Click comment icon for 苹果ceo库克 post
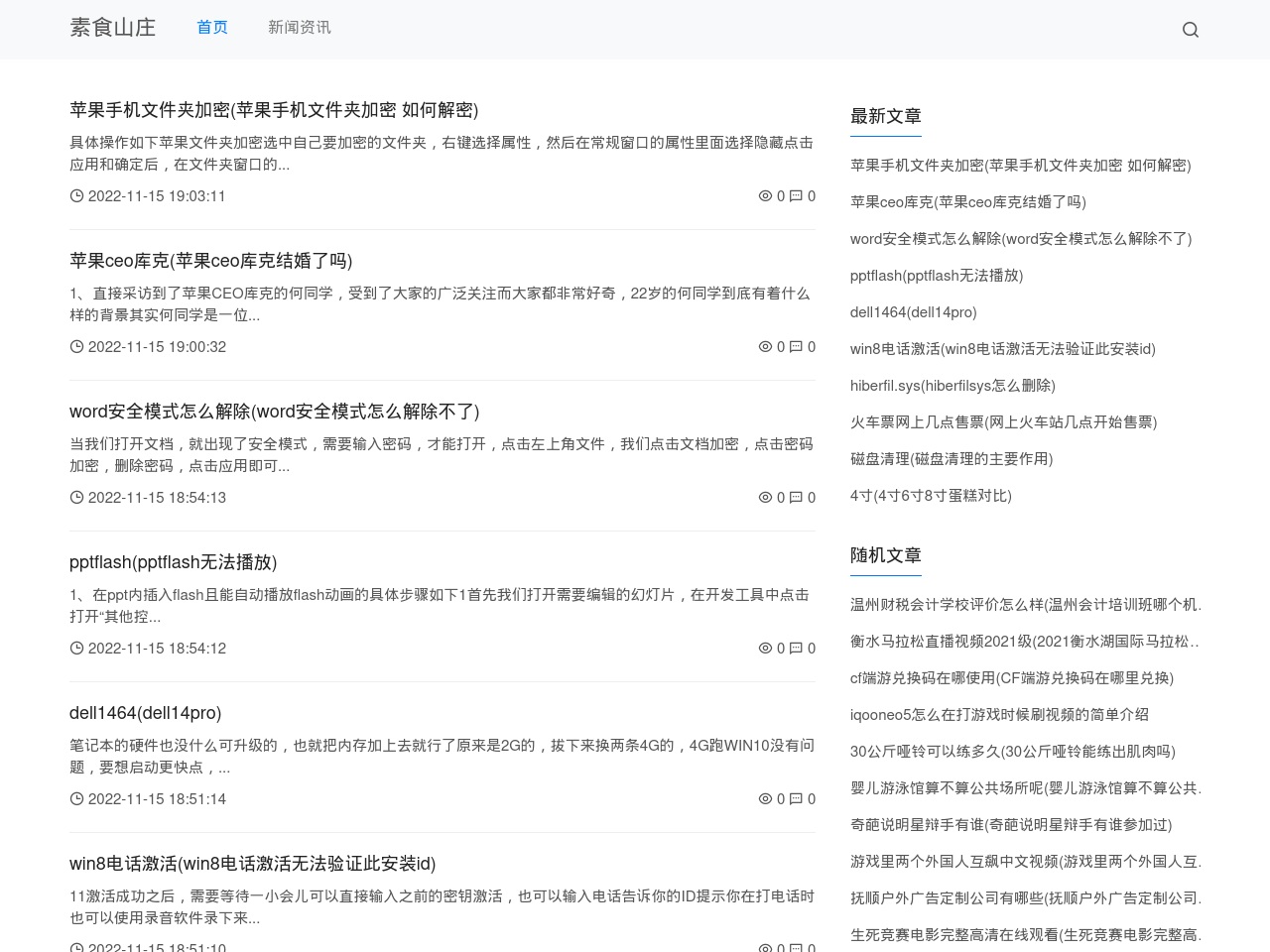The width and height of the screenshot is (1270, 952). click(796, 347)
